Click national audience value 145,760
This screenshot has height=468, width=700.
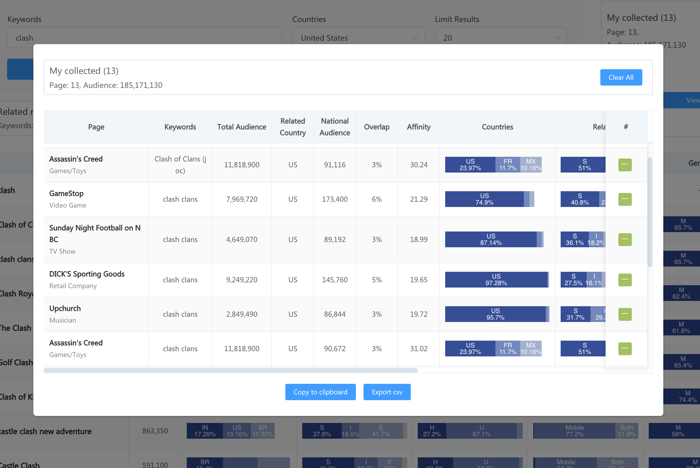tap(334, 280)
